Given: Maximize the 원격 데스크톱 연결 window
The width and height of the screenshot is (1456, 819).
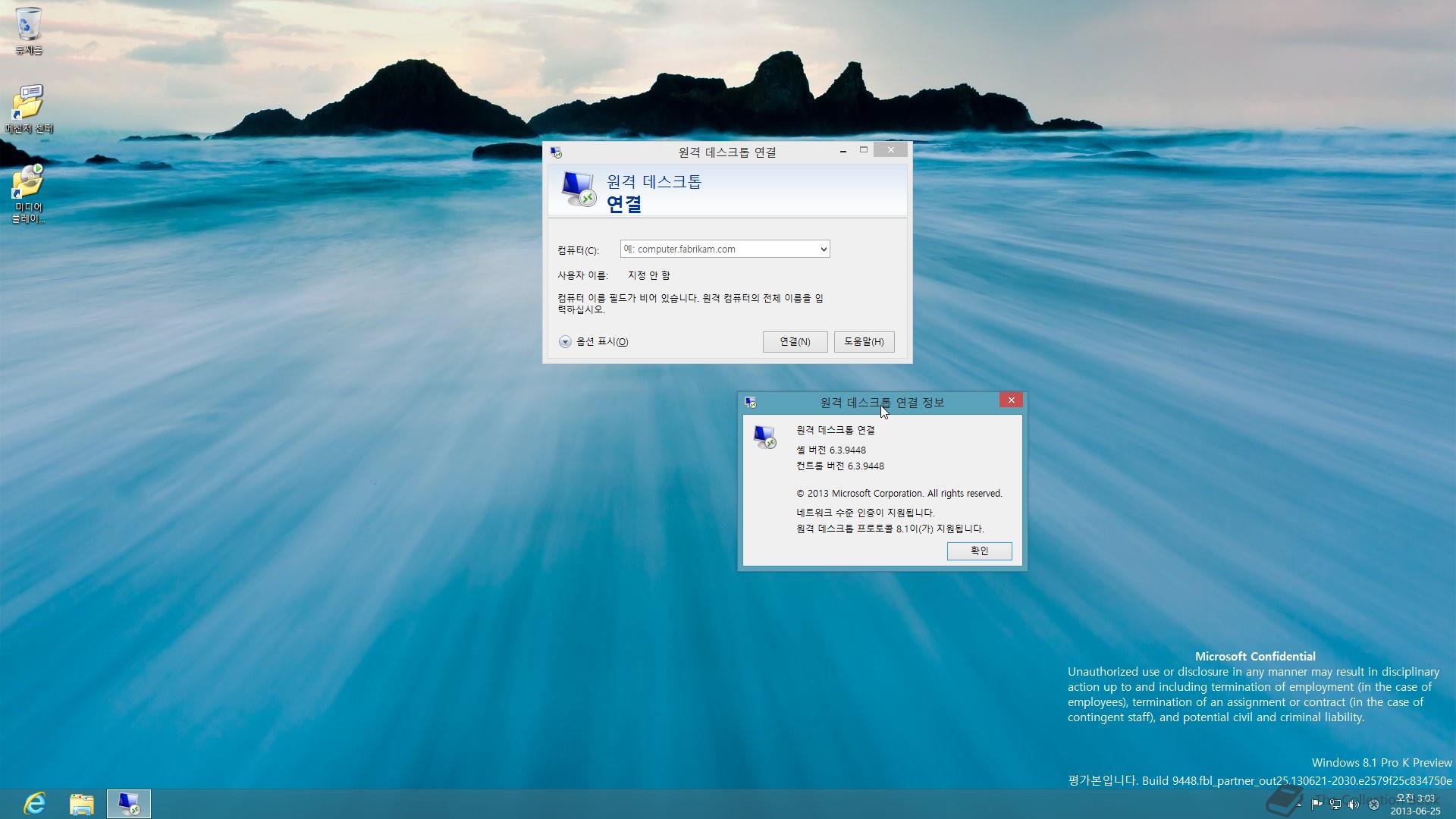Looking at the screenshot, I should click(863, 150).
